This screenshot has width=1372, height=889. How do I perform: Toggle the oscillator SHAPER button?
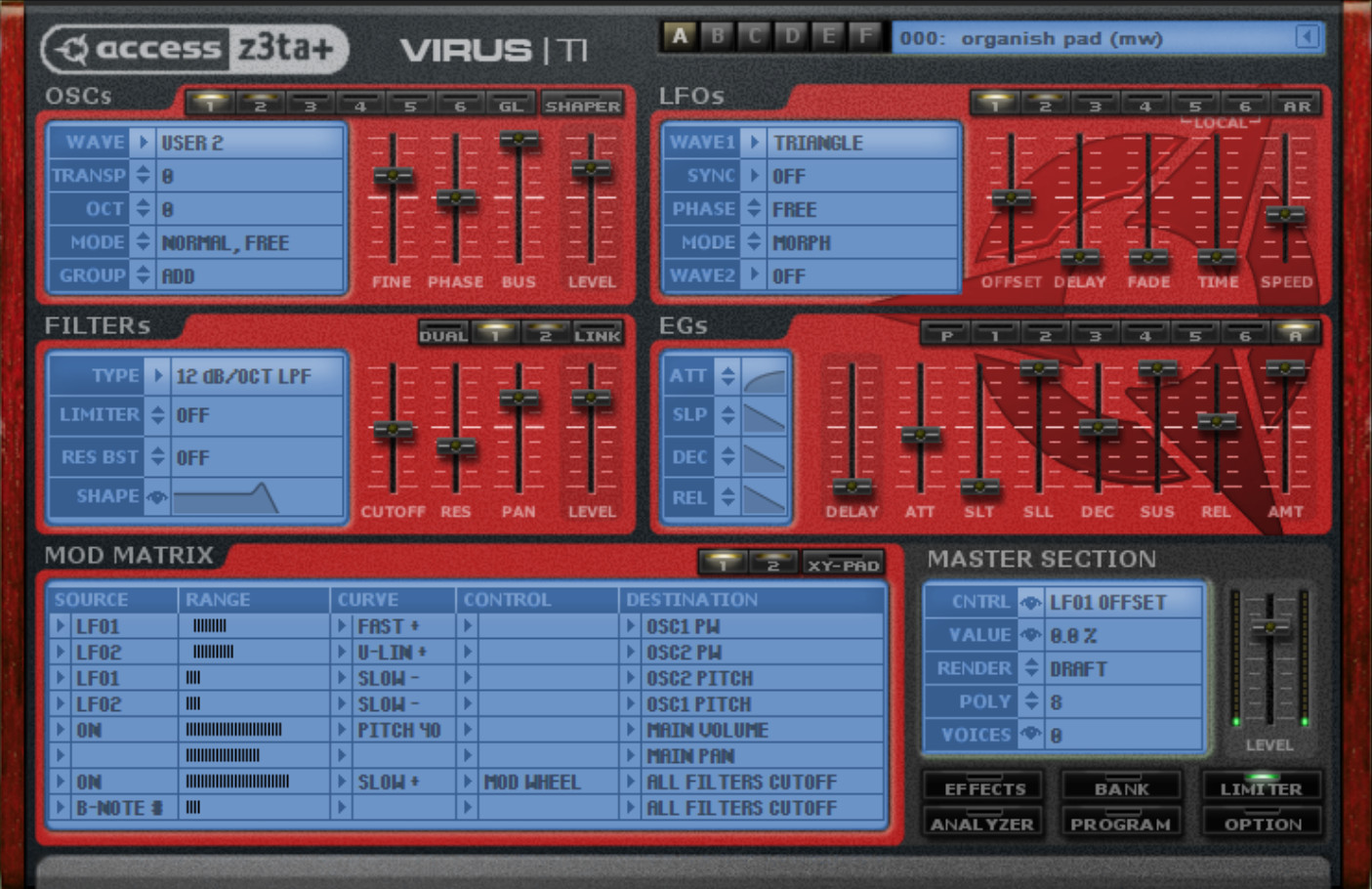[582, 106]
